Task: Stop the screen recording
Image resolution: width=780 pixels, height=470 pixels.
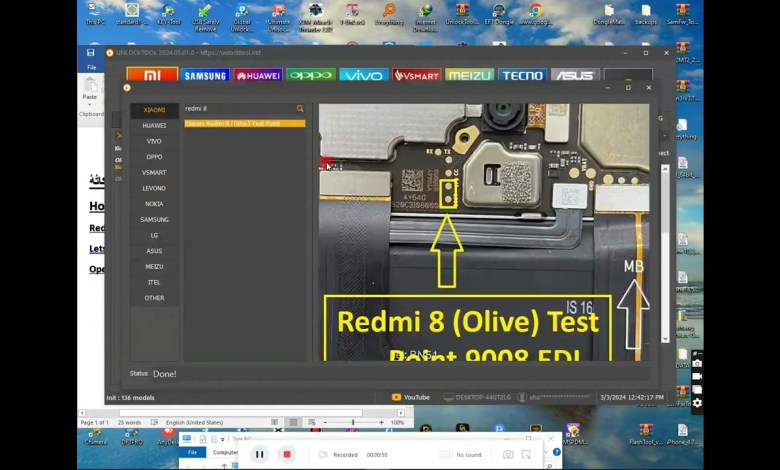Action: [287, 454]
